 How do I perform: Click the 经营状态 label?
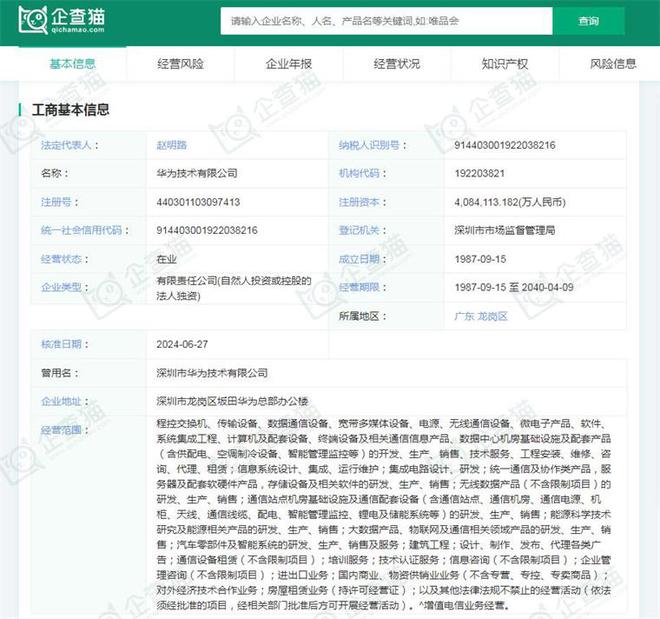64,259
